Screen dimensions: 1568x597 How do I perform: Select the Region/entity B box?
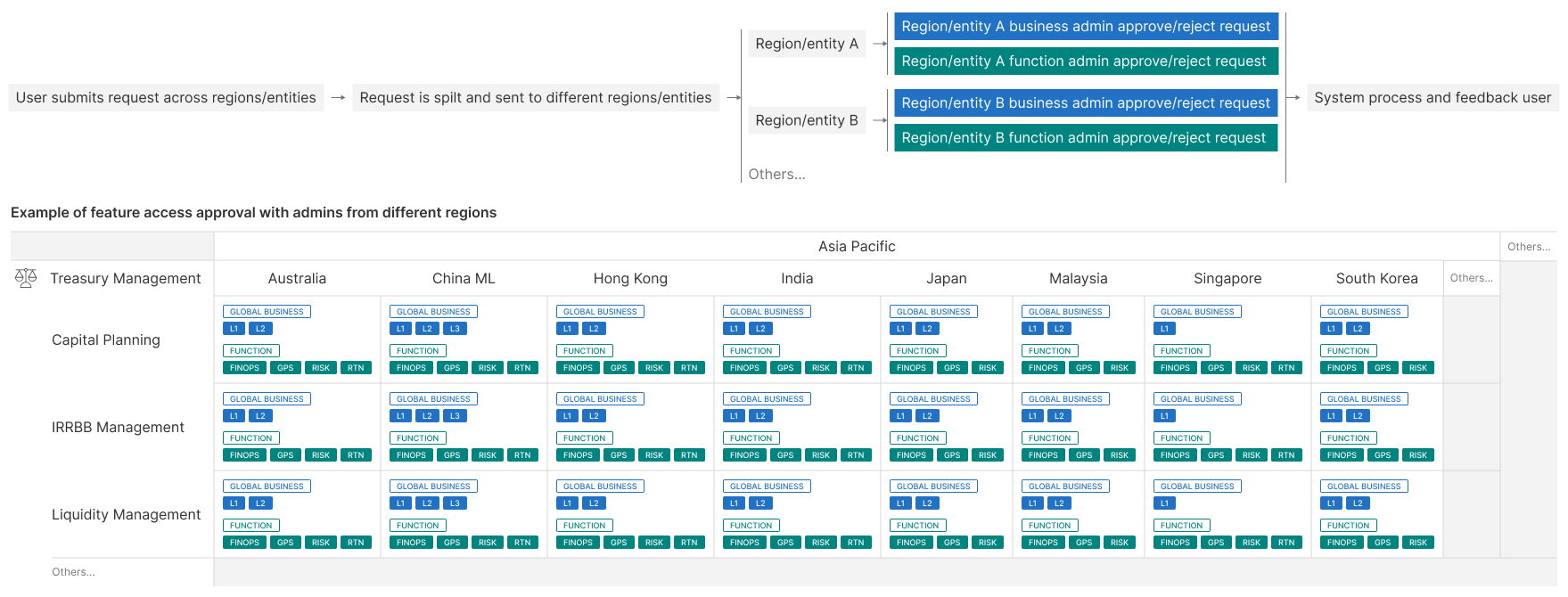(x=806, y=120)
